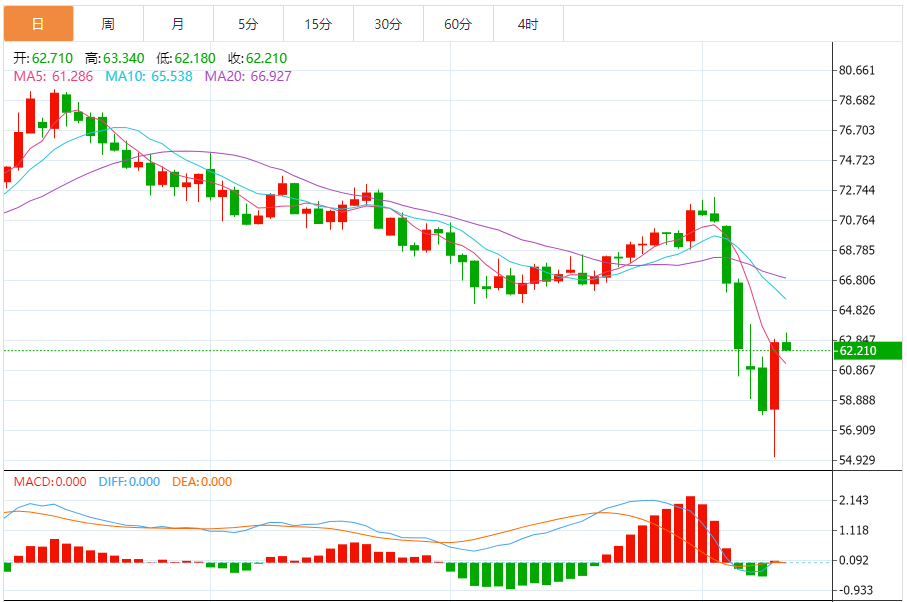
Task: Click the 64.826 price axis label
Action: tap(857, 311)
